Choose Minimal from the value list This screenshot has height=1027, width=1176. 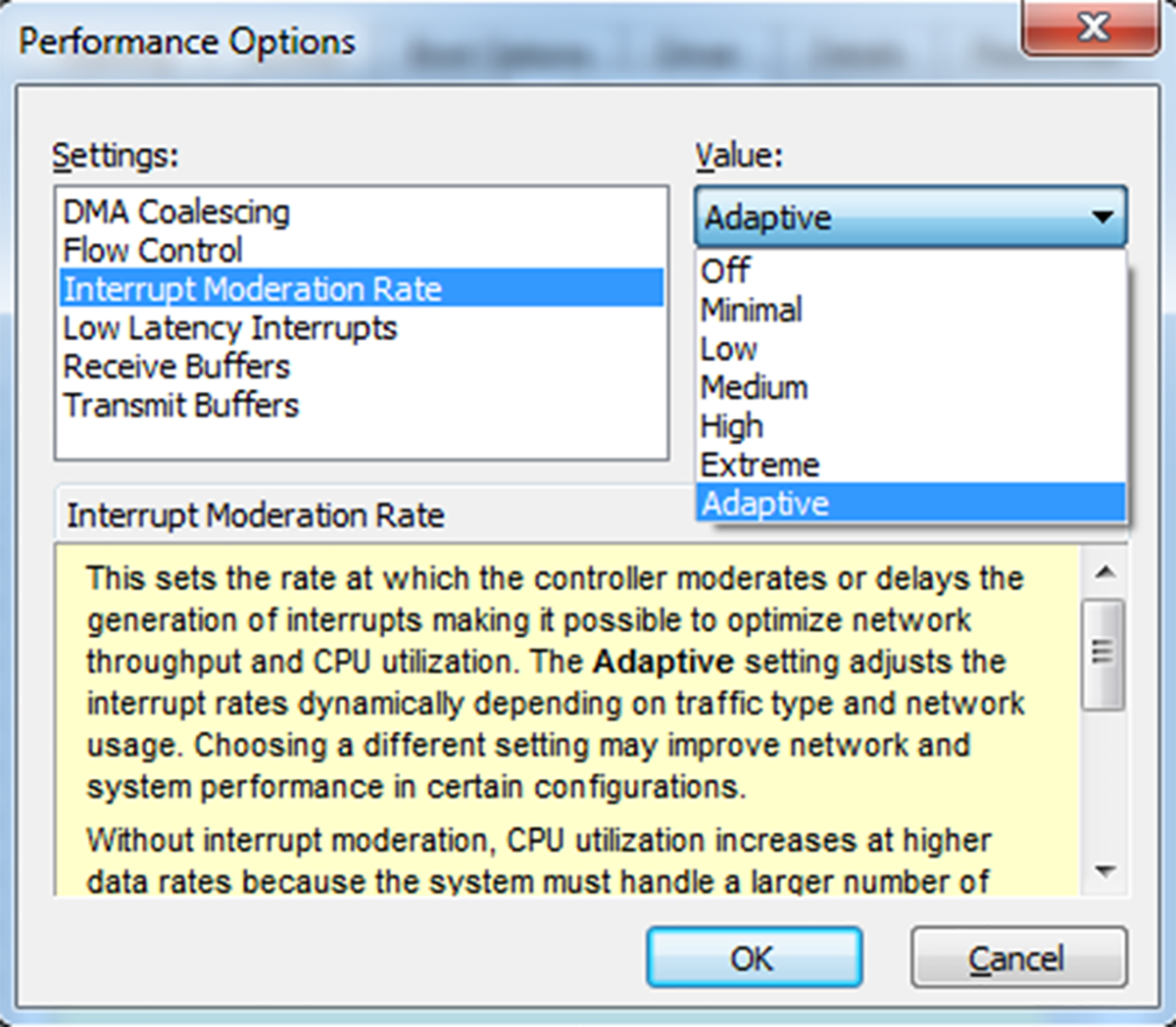[x=911, y=309]
